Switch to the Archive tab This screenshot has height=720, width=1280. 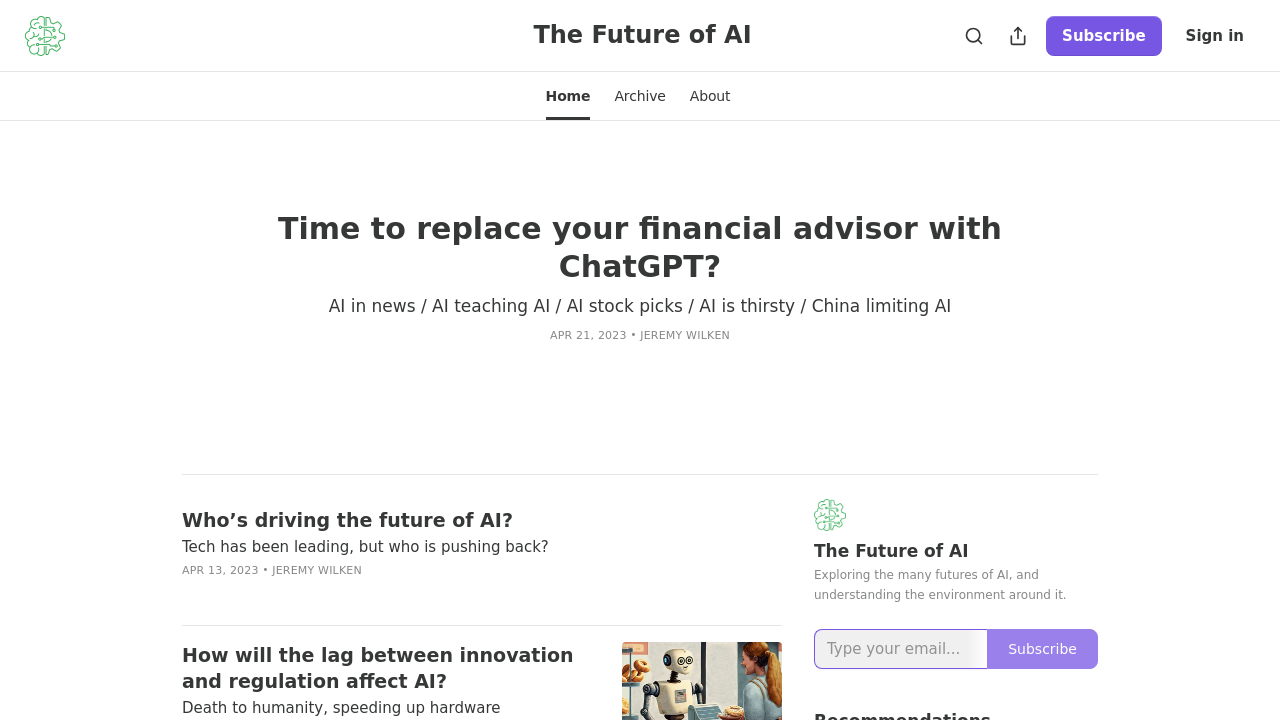pyautogui.click(x=640, y=95)
